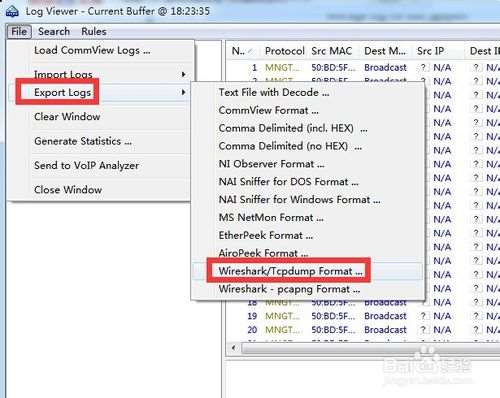Choose Close Window from File menu
The height and width of the screenshot is (398, 500).
click(x=68, y=190)
